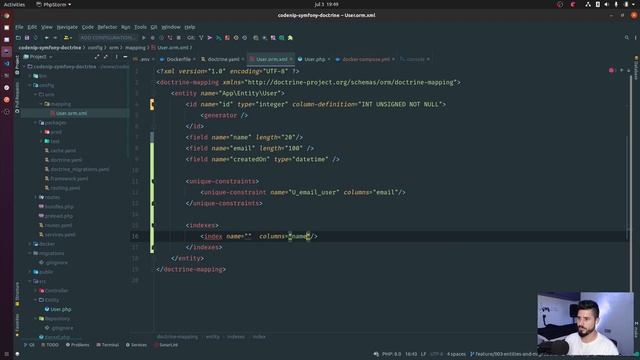Click the Run (play) icon in the toolbar
Image resolution: width=640 pixels, height=360 pixels.
(144, 38)
